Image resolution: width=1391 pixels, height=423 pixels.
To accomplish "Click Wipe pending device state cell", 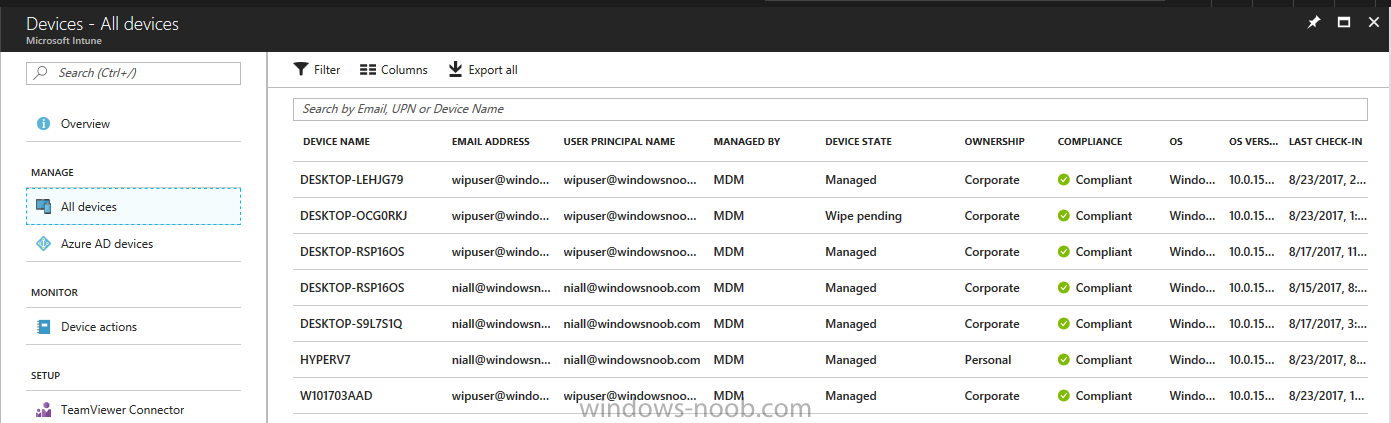I will [x=863, y=216].
